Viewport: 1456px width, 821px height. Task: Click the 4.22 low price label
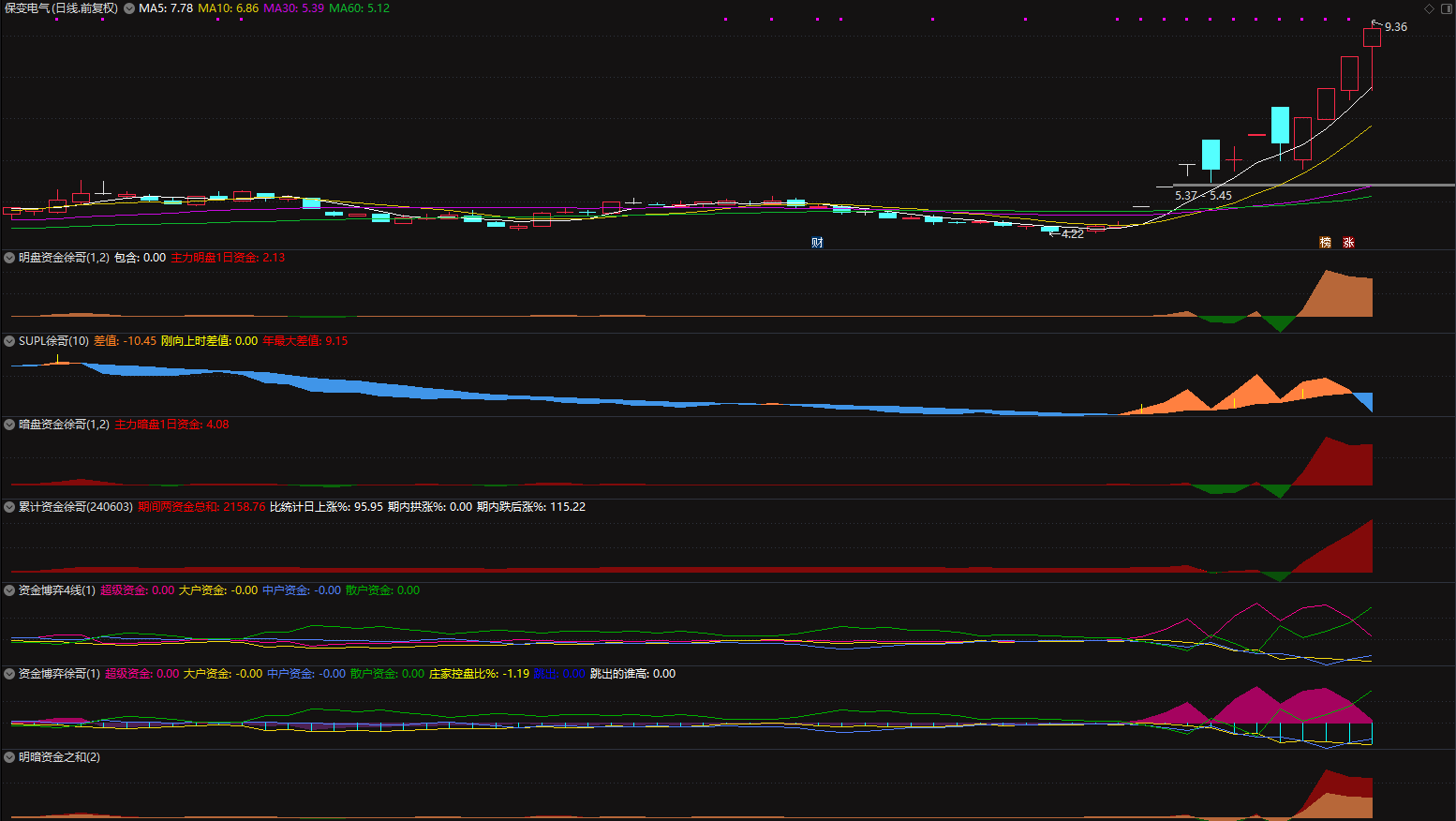(1072, 234)
